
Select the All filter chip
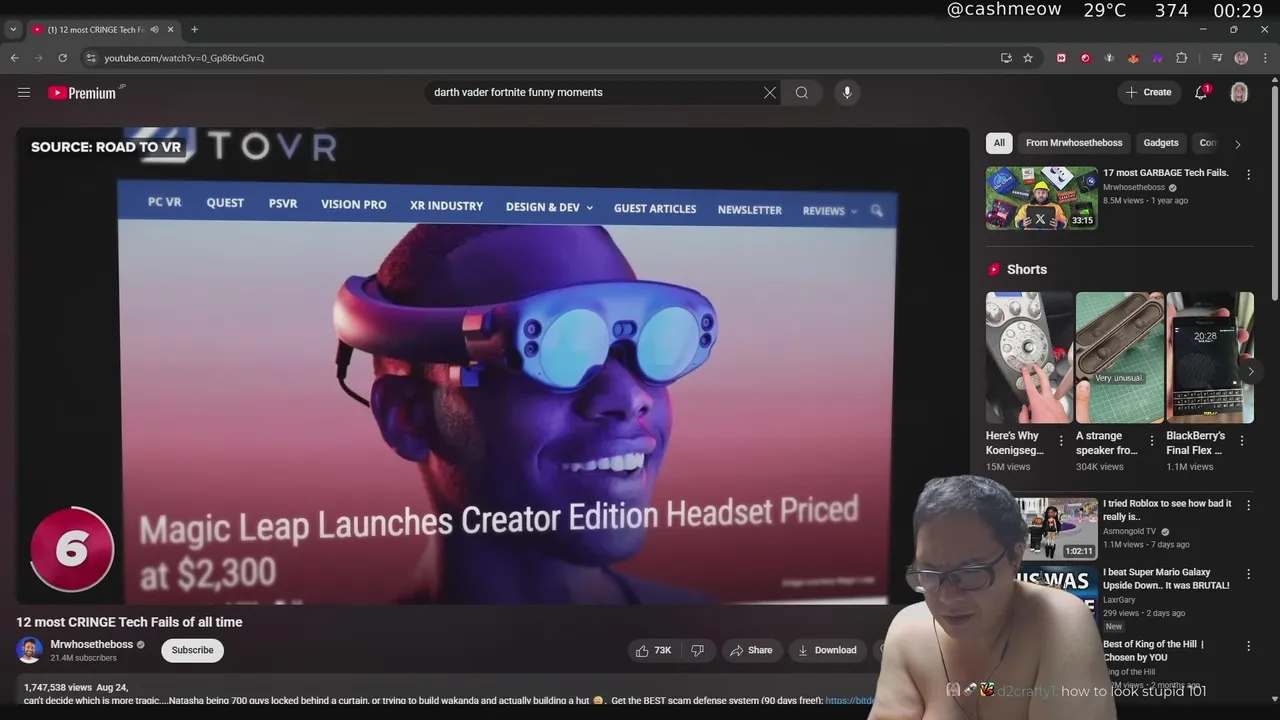click(x=999, y=142)
